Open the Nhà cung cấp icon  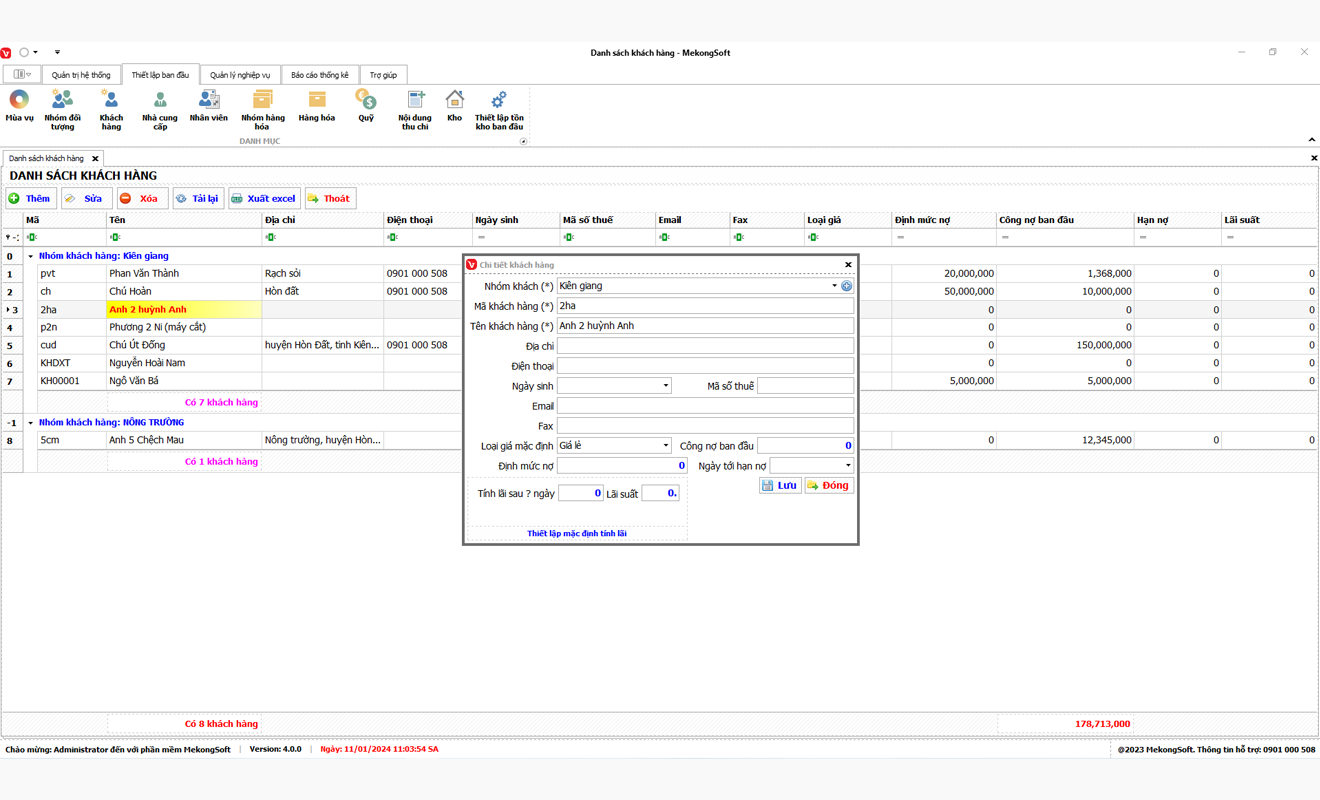pos(159,108)
